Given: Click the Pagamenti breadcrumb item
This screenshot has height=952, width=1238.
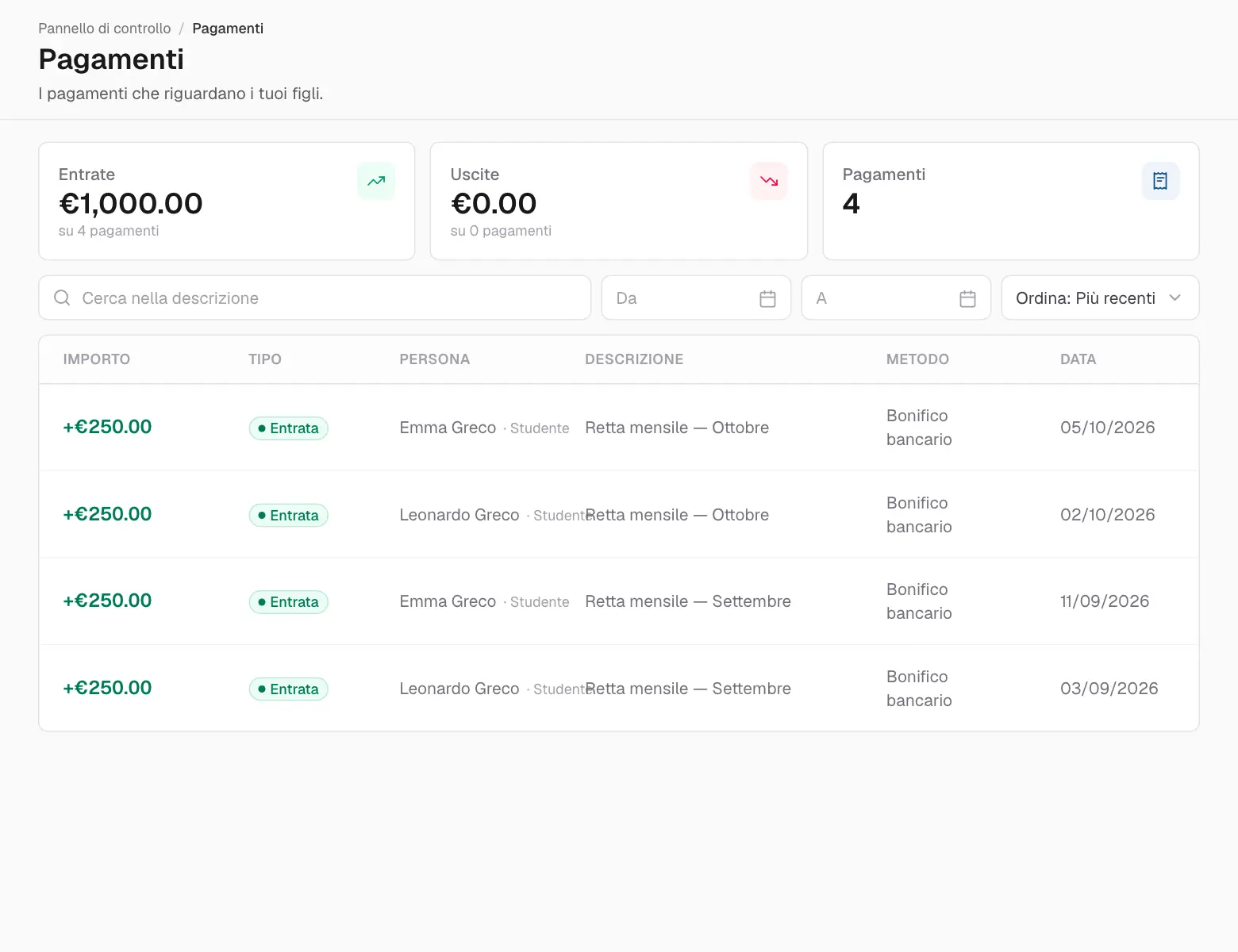Looking at the screenshot, I should coord(228,29).
